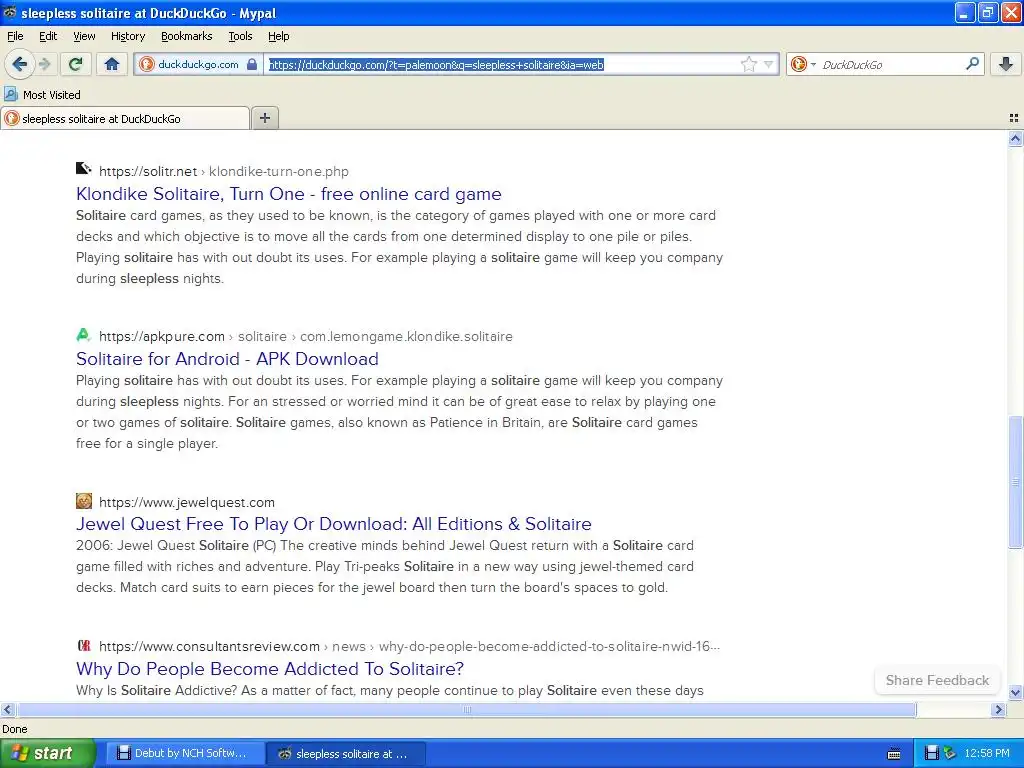Click the solitr.net result URL

point(224,172)
